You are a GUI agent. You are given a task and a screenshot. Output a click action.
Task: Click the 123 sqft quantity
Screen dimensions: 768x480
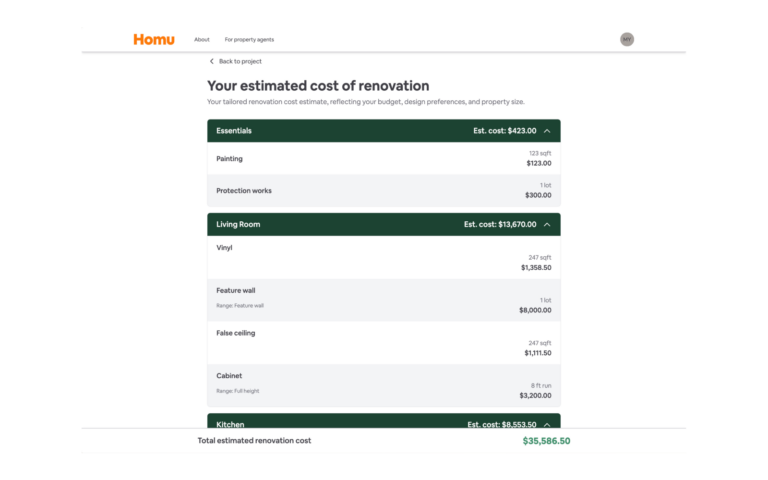540,153
